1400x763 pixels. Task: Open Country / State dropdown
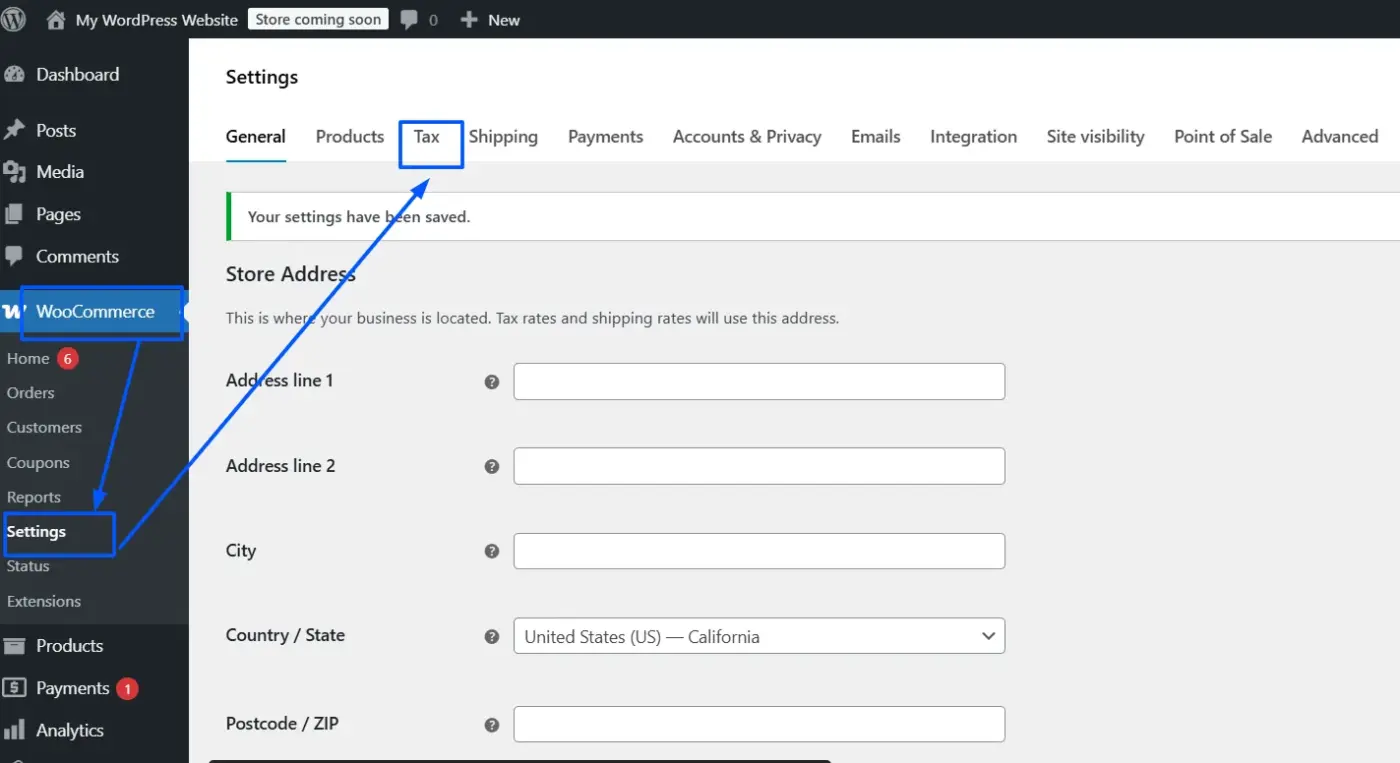759,636
